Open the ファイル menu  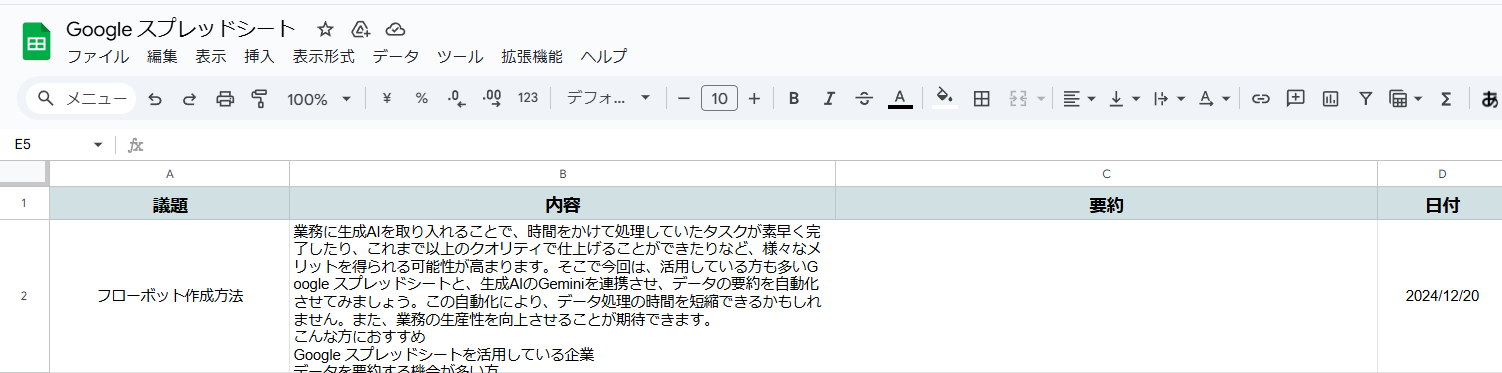click(98, 57)
